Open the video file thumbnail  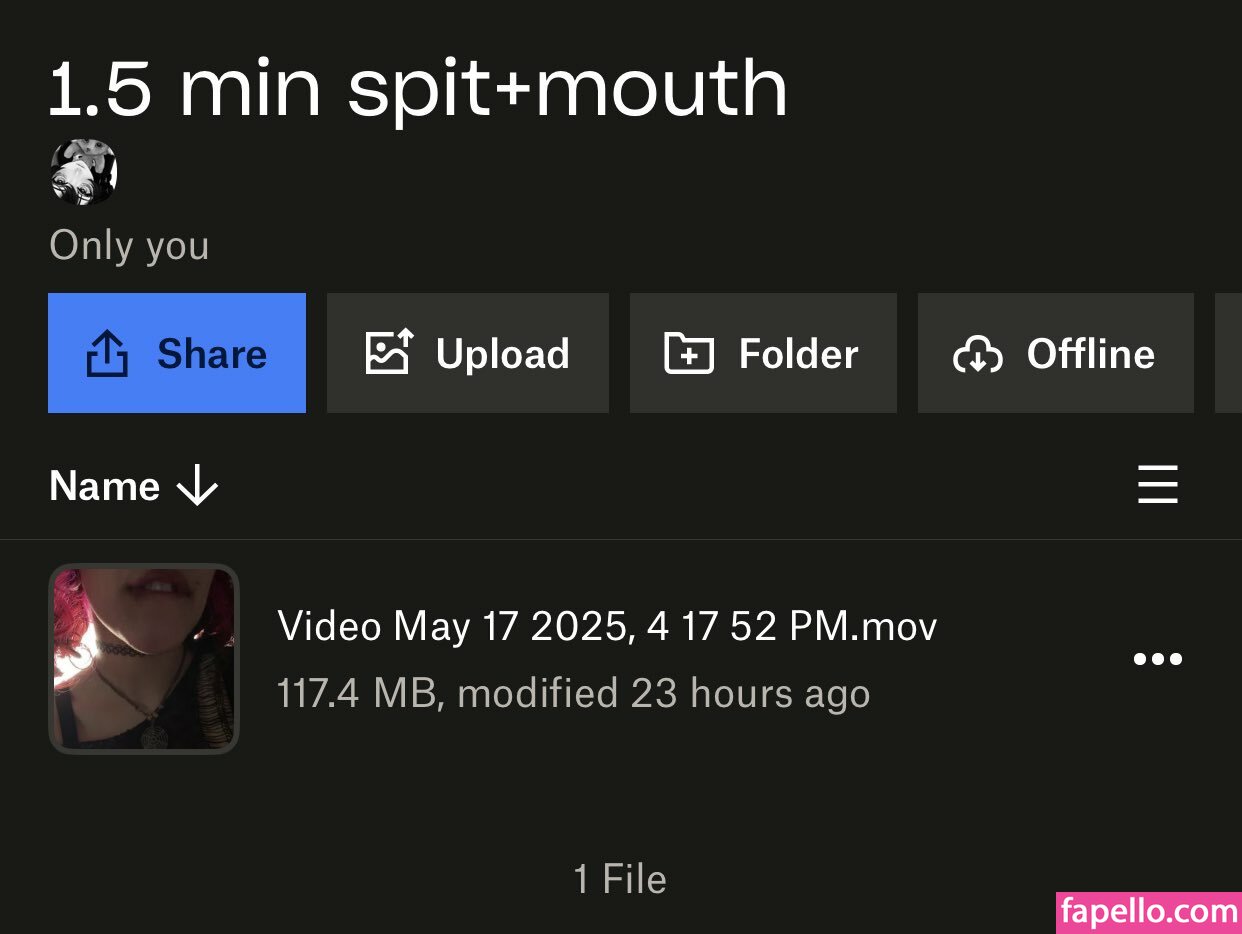pyautogui.click(x=144, y=659)
